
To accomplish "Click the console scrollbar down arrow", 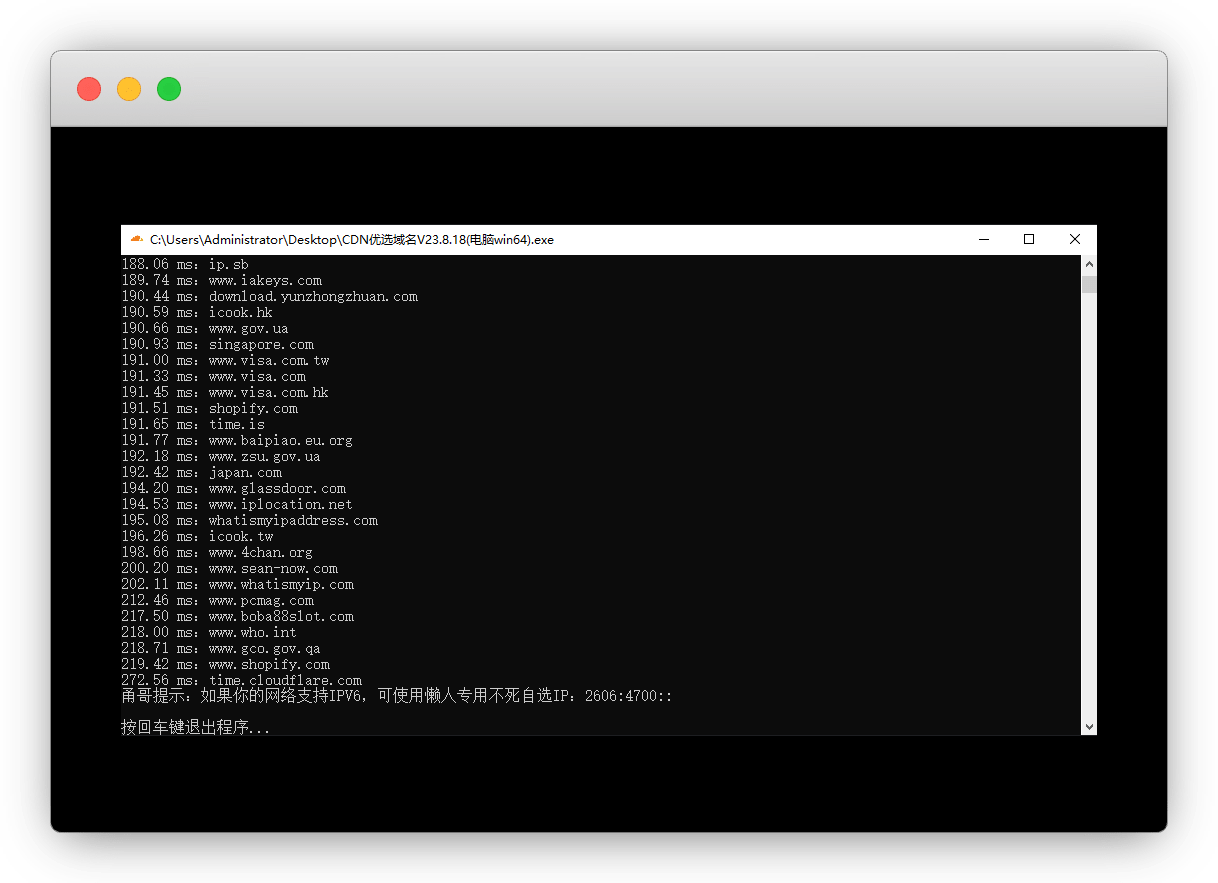I will pos(1089,727).
